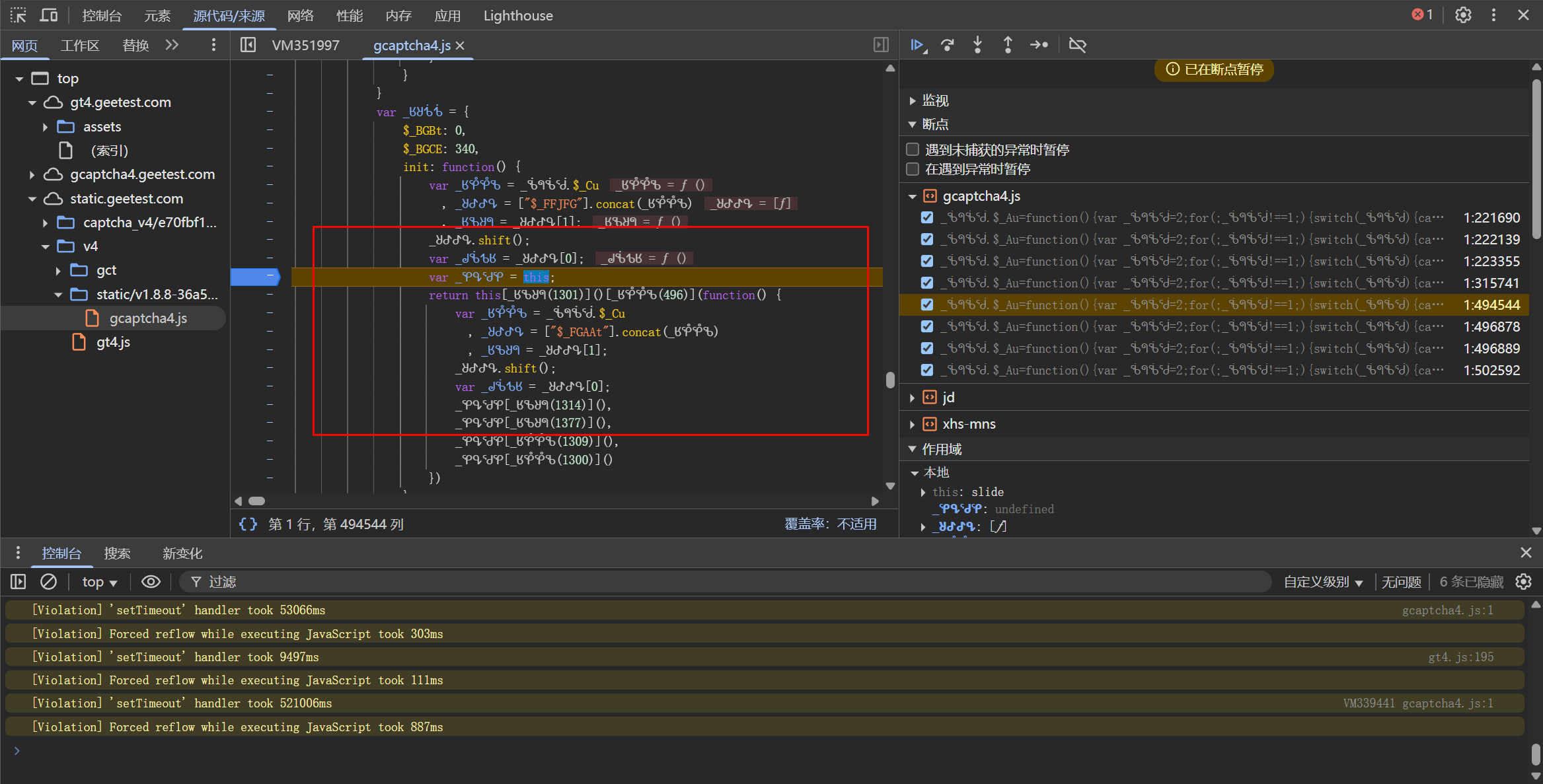Expand the xhs-mns breakpoint group
This screenshot has height=784, width=1543.
click(x=912, y=424)
